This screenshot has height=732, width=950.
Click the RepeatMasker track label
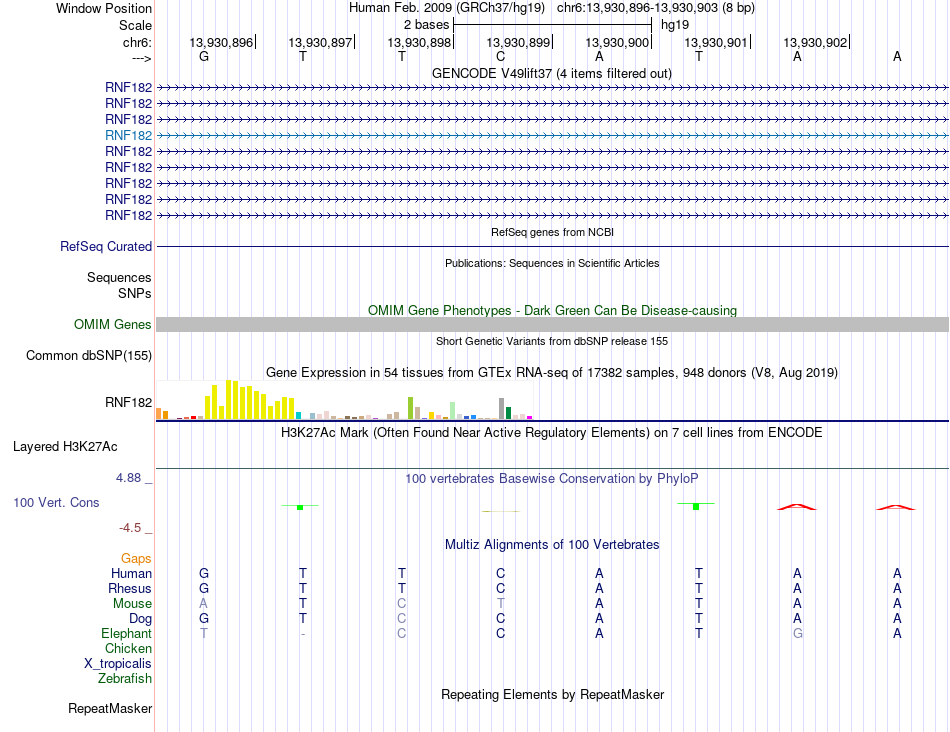point(110,708)
